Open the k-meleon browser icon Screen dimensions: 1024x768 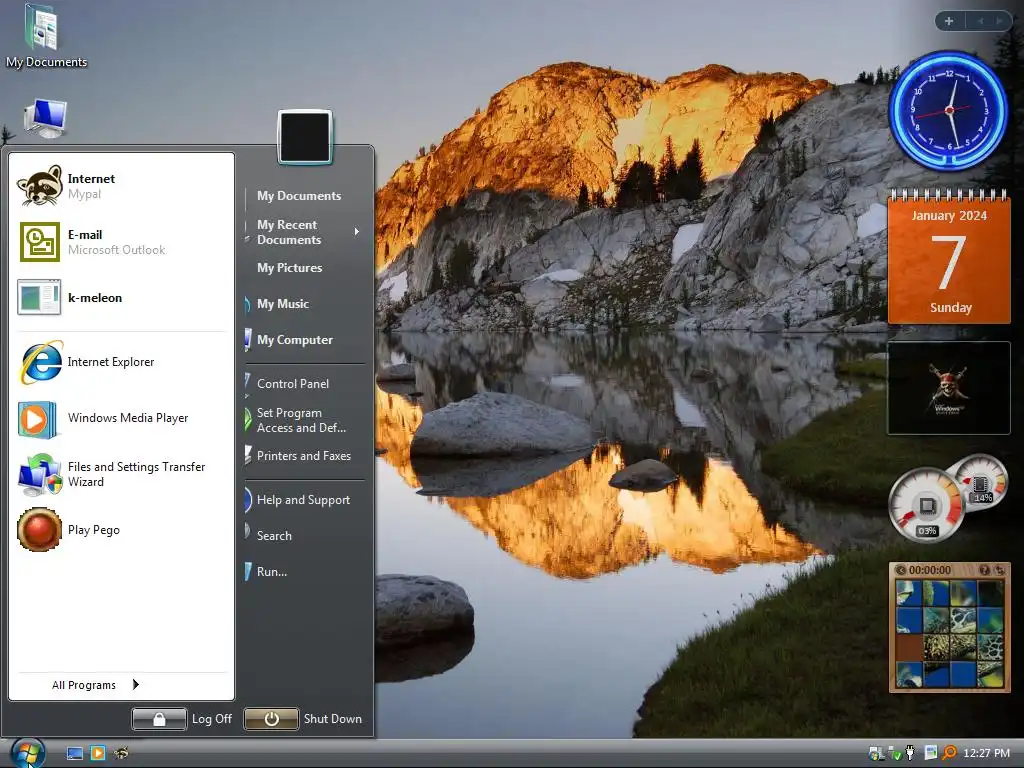pos(39,298)
